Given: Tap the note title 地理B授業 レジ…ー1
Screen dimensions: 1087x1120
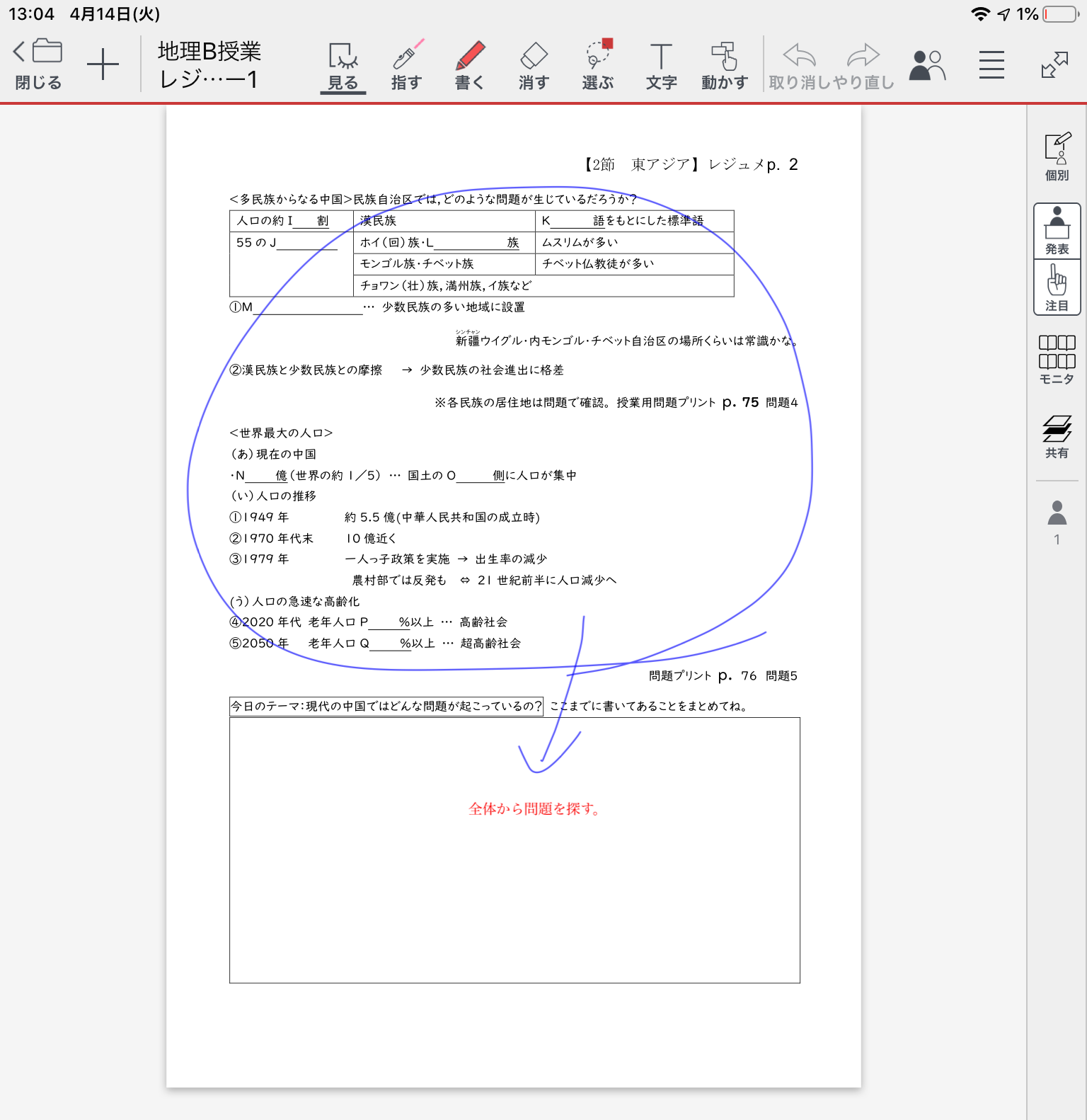Looking at the screenshot, I should tap(209, 65).
